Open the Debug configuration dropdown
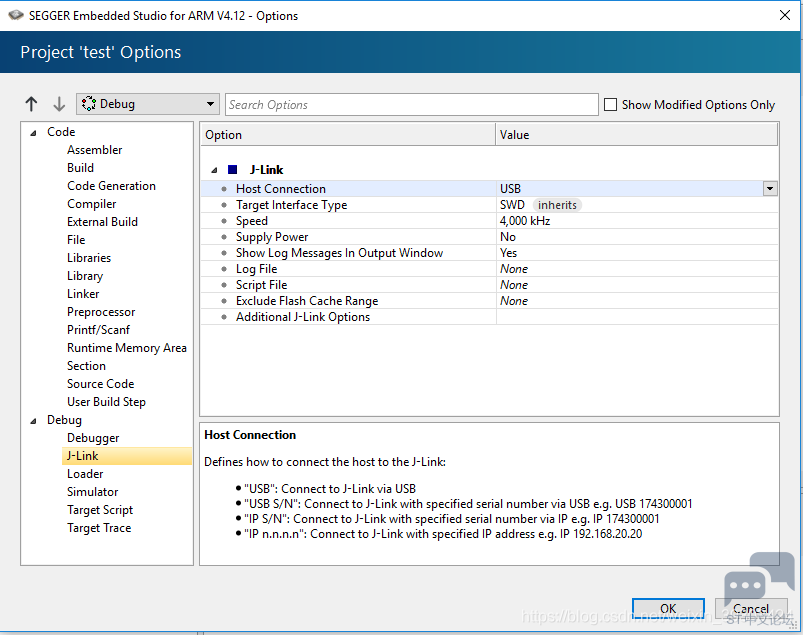The width and height of the screenshot is (803, 635). pos(148,104)
